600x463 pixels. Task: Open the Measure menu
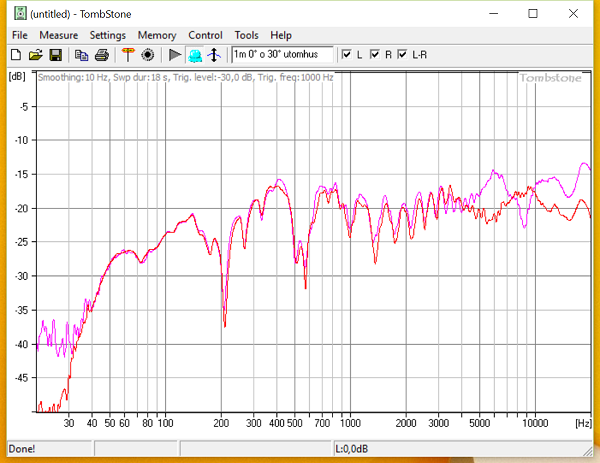click(x=59, y=35)
